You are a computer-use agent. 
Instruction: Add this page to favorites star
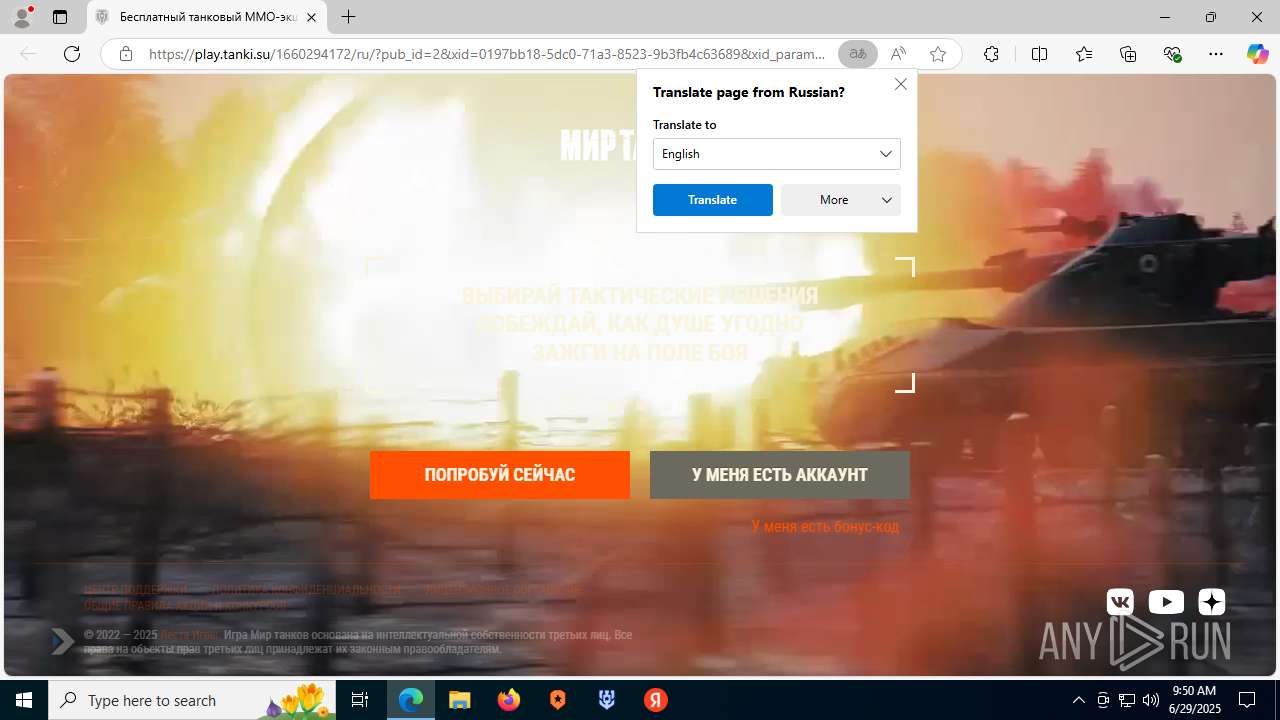pos(938,54)
